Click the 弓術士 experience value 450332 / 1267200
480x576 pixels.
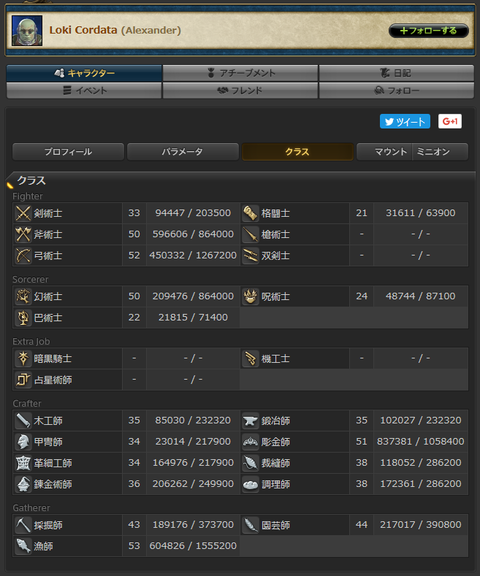193,255
